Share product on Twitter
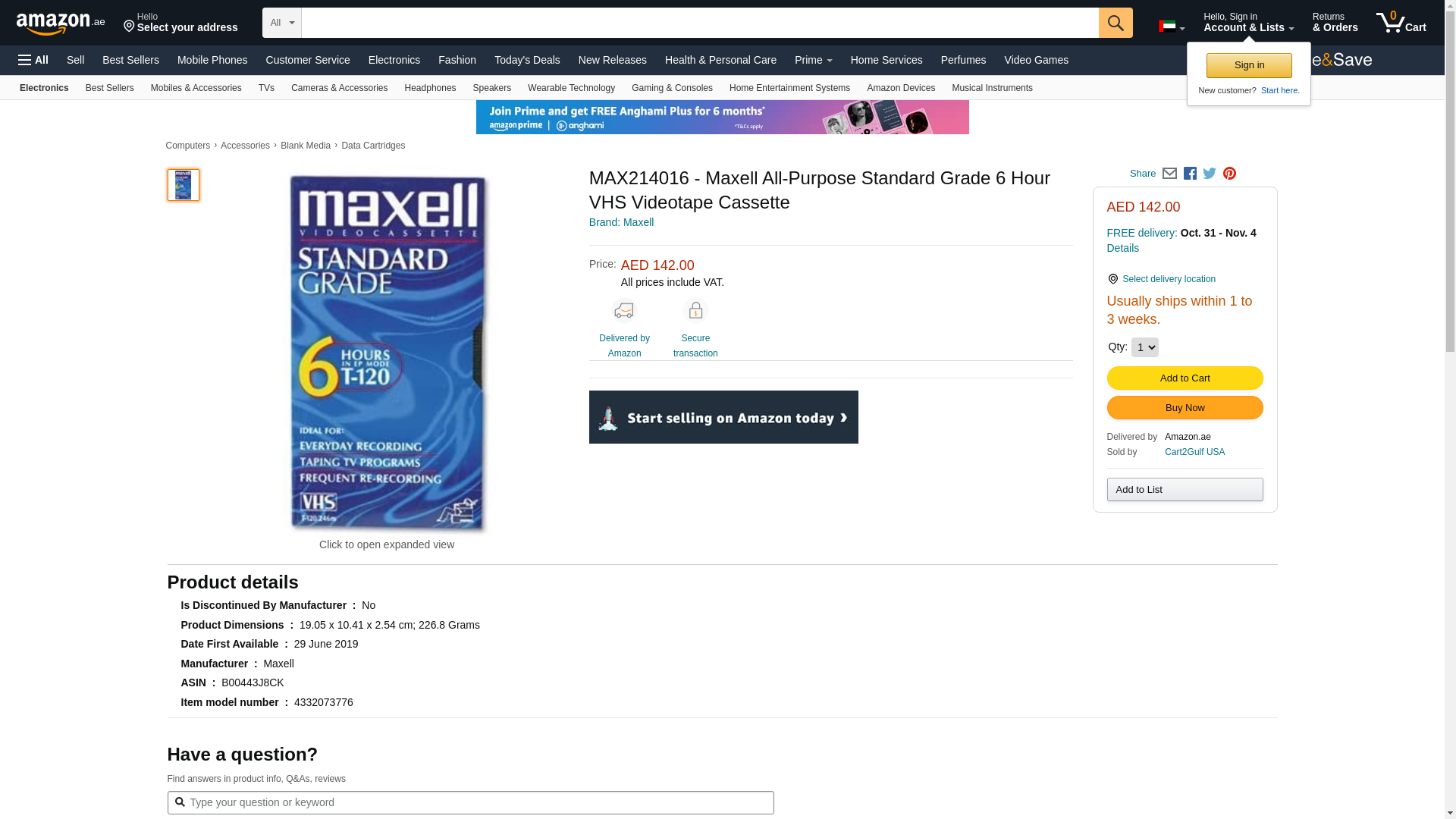The width and height of the screenshot is (1456, 819). pos(1210,174)
